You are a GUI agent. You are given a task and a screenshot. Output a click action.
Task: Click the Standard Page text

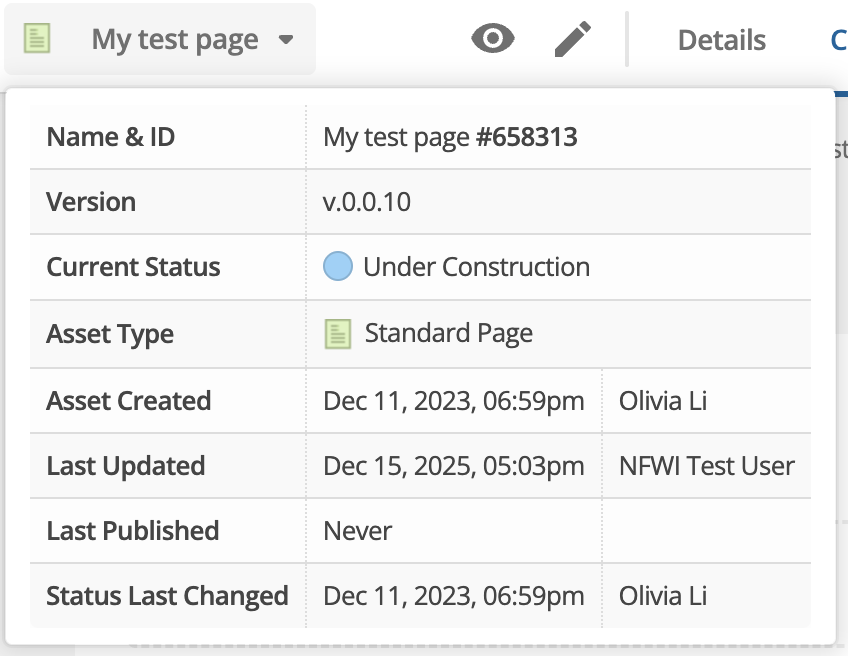click(x=448, y=333)
